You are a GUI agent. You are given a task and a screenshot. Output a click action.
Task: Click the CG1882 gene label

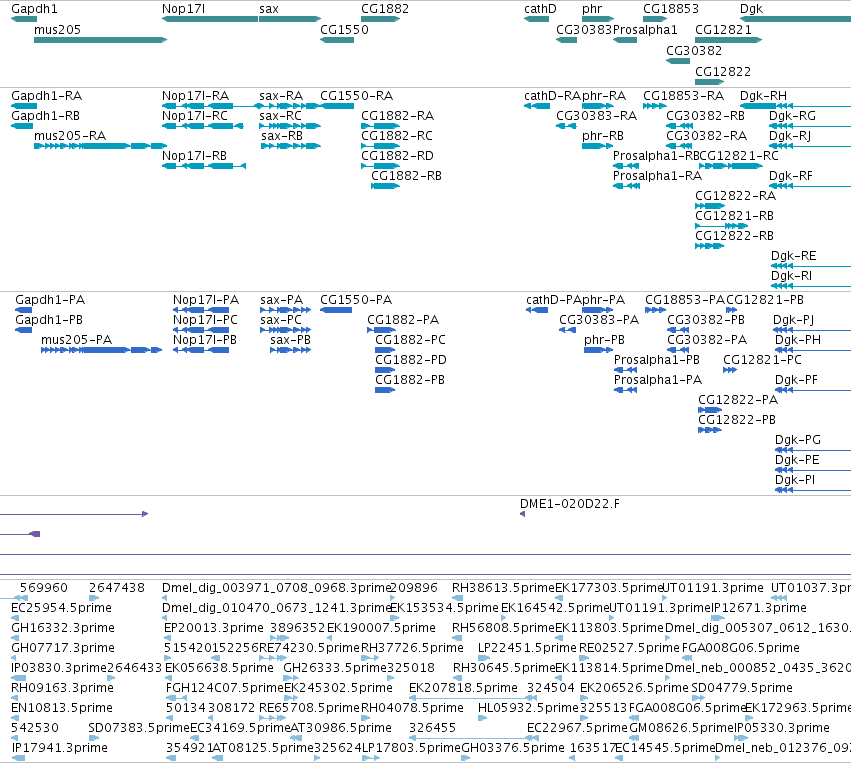(x=385, y=9)
